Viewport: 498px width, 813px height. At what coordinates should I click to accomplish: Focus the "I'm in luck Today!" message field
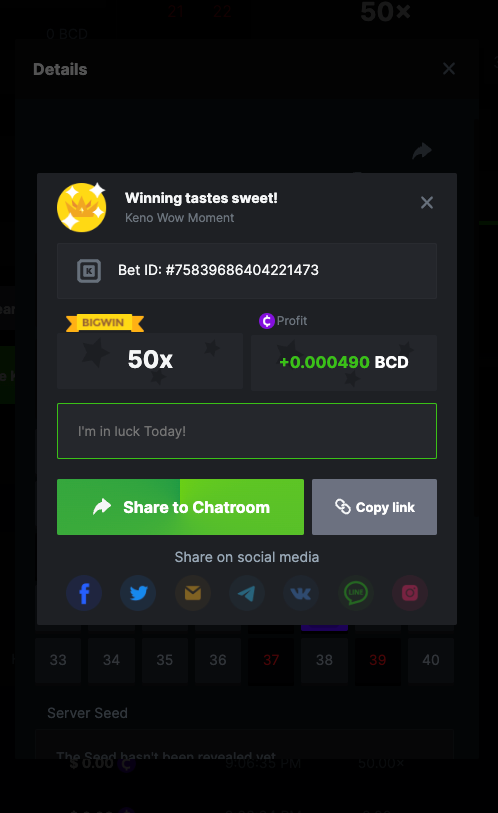[x=247, y=431]
